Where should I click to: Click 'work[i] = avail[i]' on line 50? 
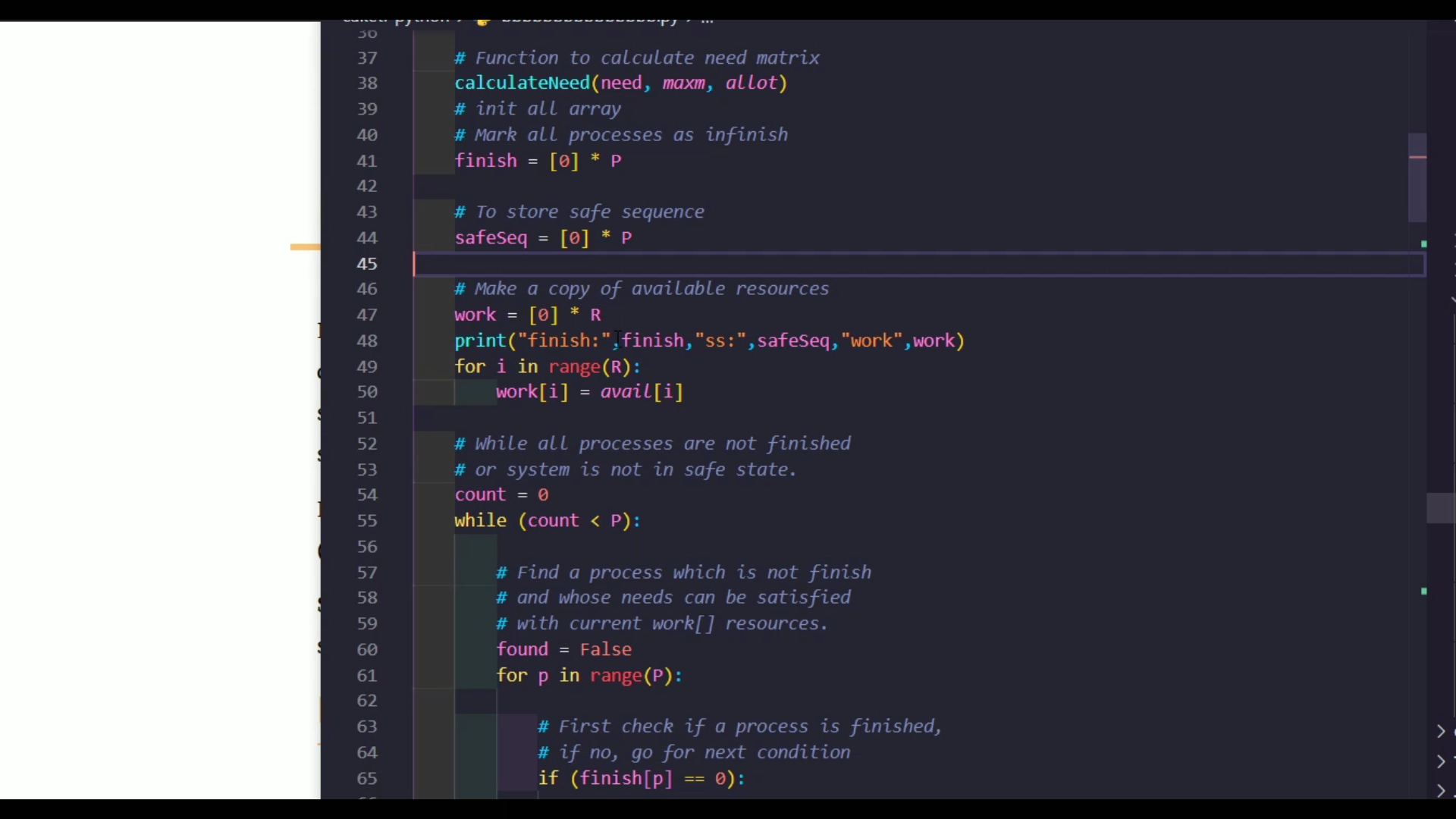[590, 392]
